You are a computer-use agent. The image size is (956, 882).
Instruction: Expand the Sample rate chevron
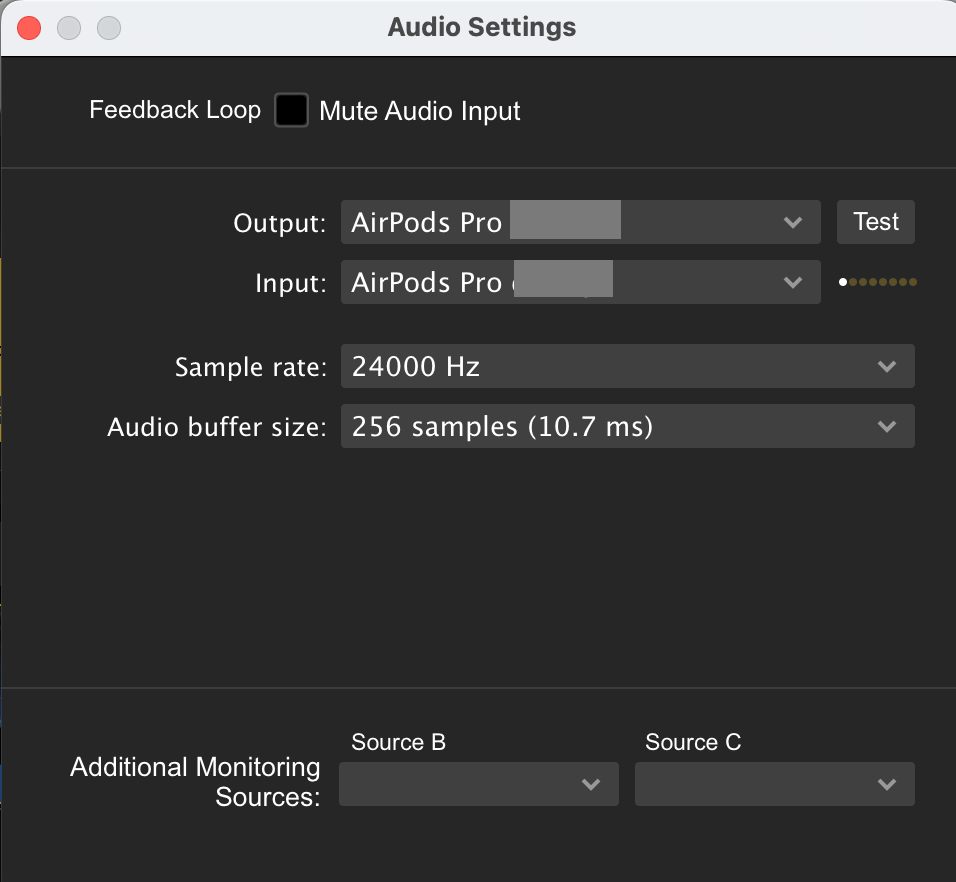[x=886, y=366]
